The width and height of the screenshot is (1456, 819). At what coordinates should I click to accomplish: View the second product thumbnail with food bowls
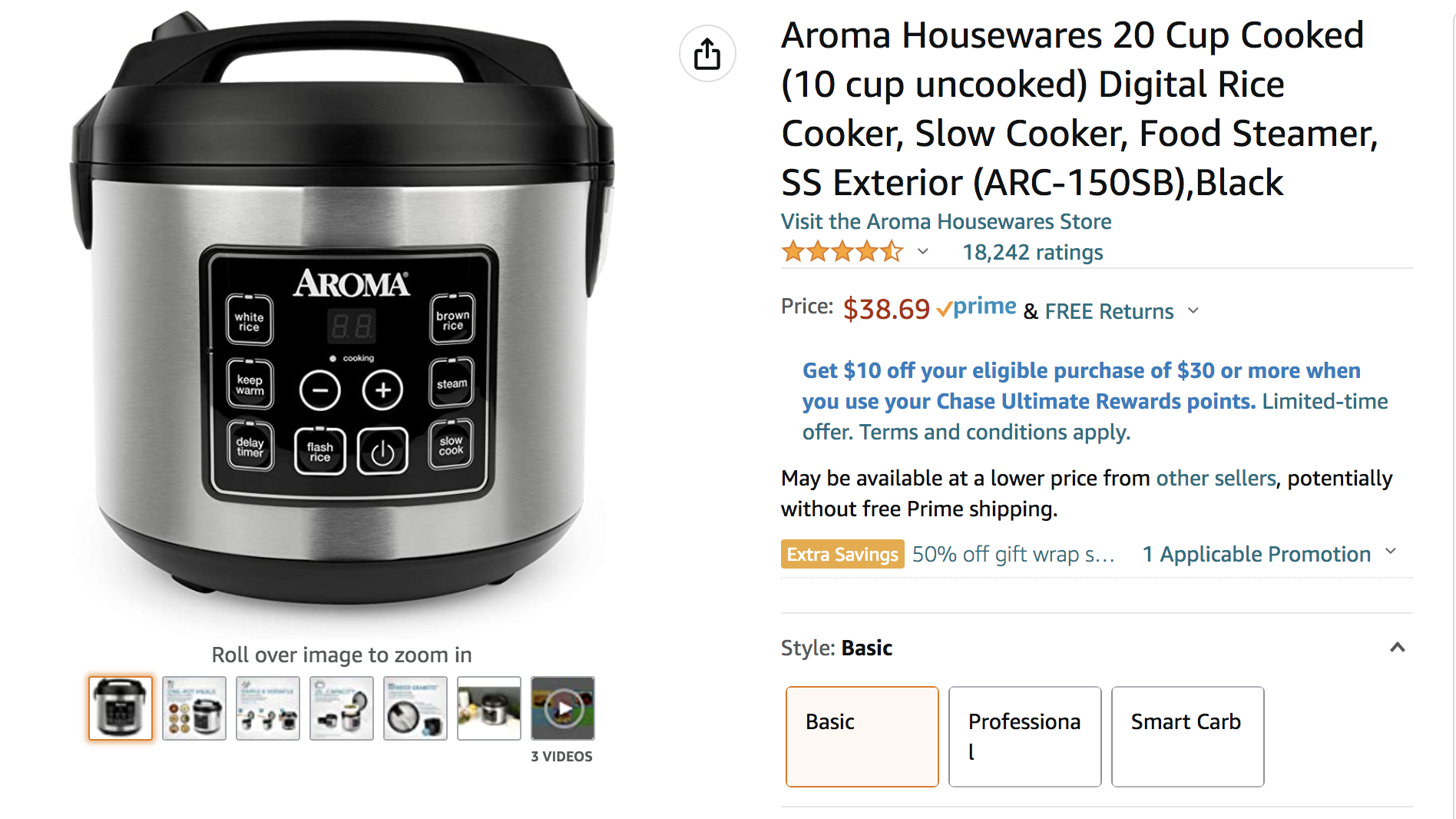point(194,708)
